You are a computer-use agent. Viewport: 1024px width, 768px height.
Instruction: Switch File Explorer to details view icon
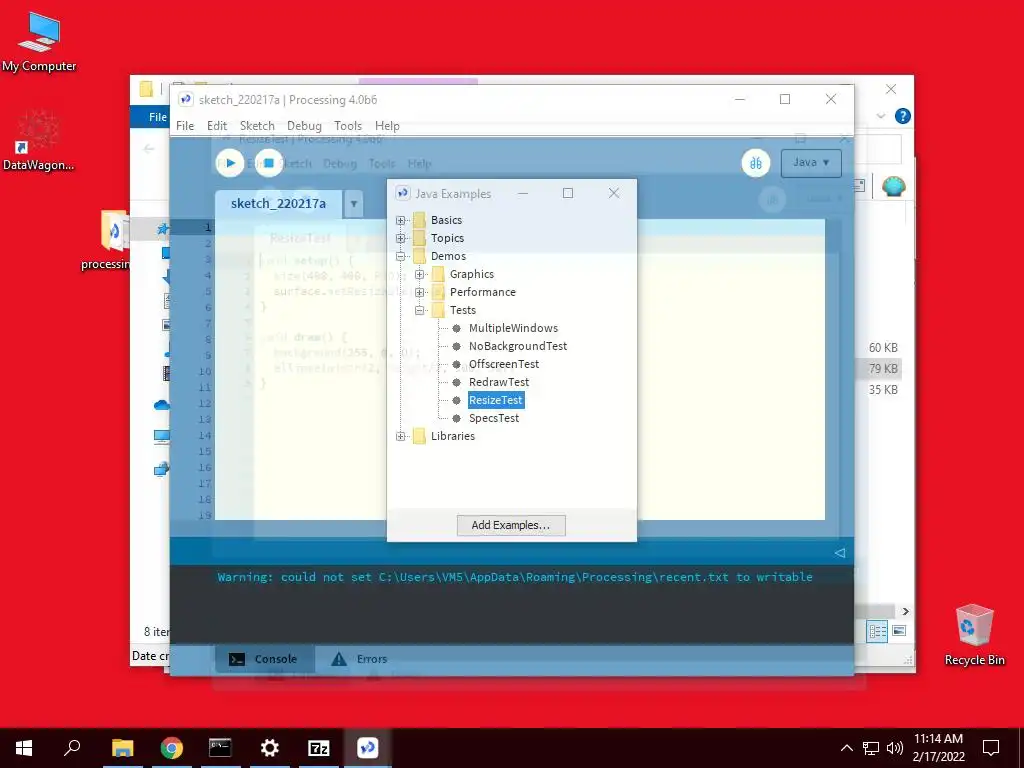tap(877, 631)
